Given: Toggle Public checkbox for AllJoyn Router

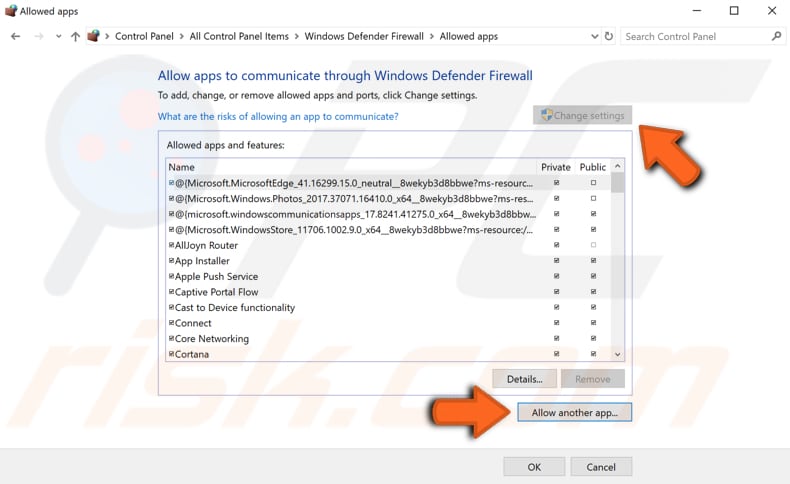Looking at the screenshot, I should click(594, 245).
